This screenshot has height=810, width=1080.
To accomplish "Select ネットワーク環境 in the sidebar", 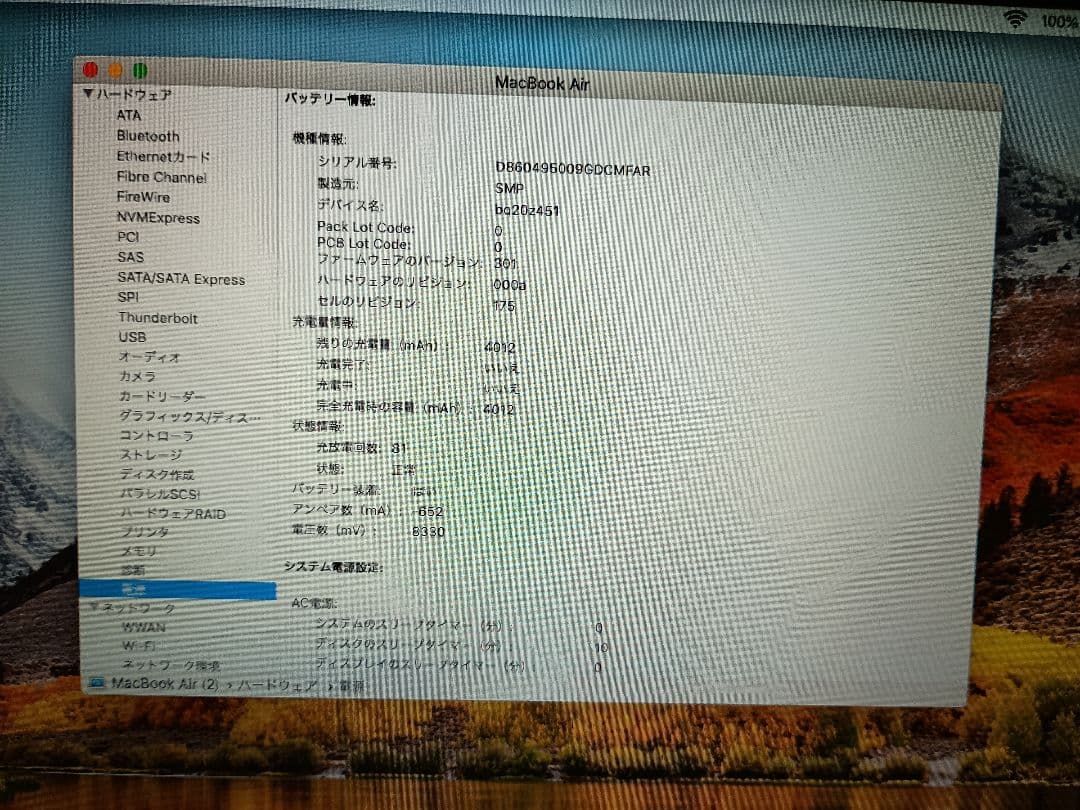I will tap(171, 665).
